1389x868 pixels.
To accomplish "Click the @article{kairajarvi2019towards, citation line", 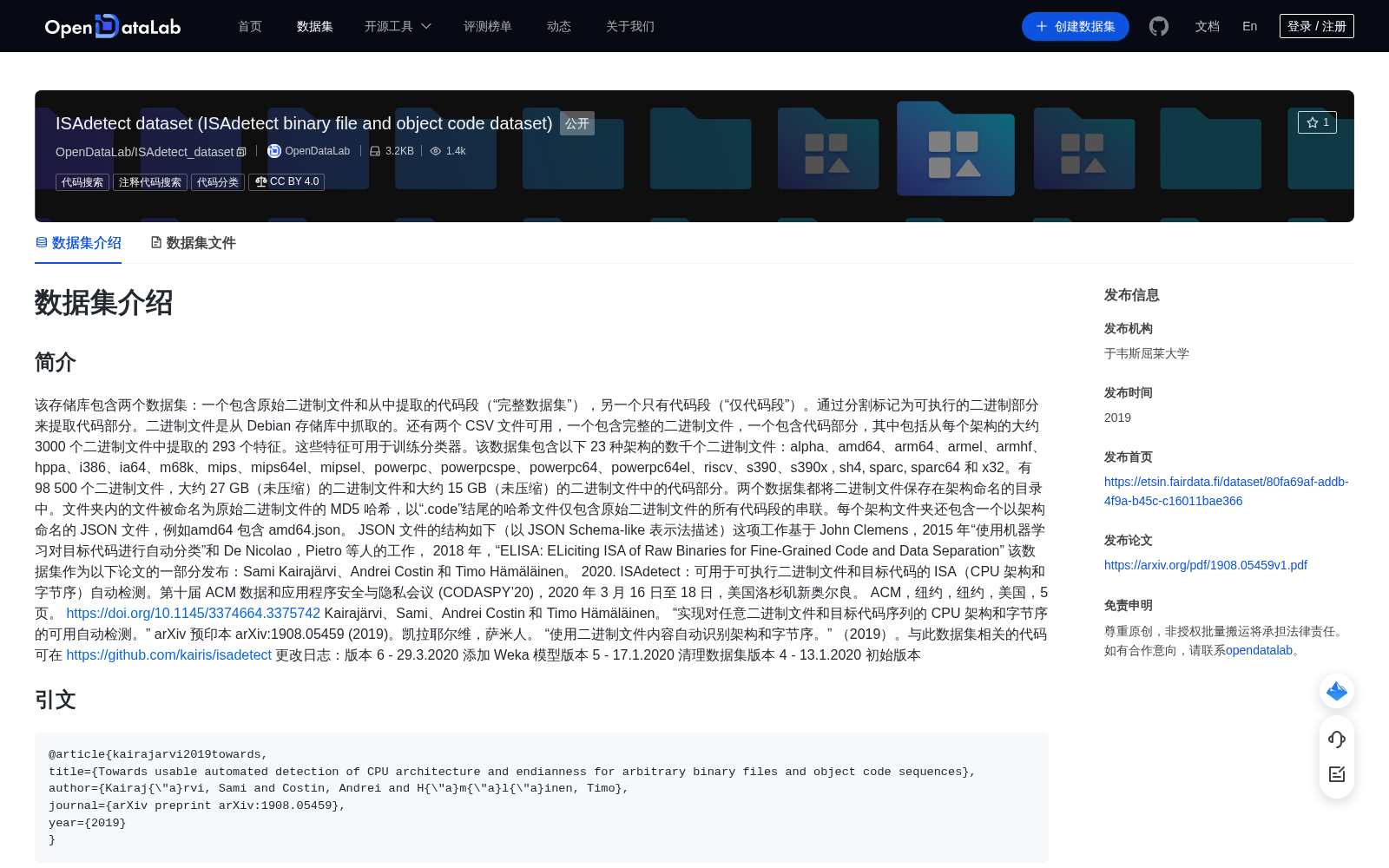I will click(x=158, y=754).
